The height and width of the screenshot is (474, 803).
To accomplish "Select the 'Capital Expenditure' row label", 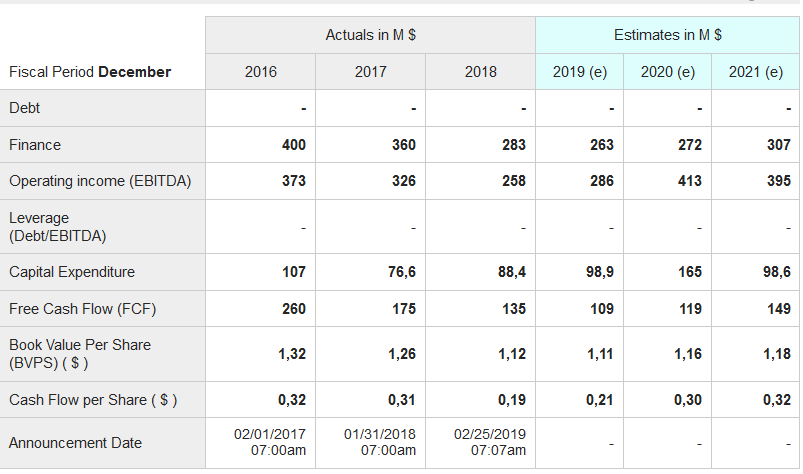I will [x=72, y=272].
